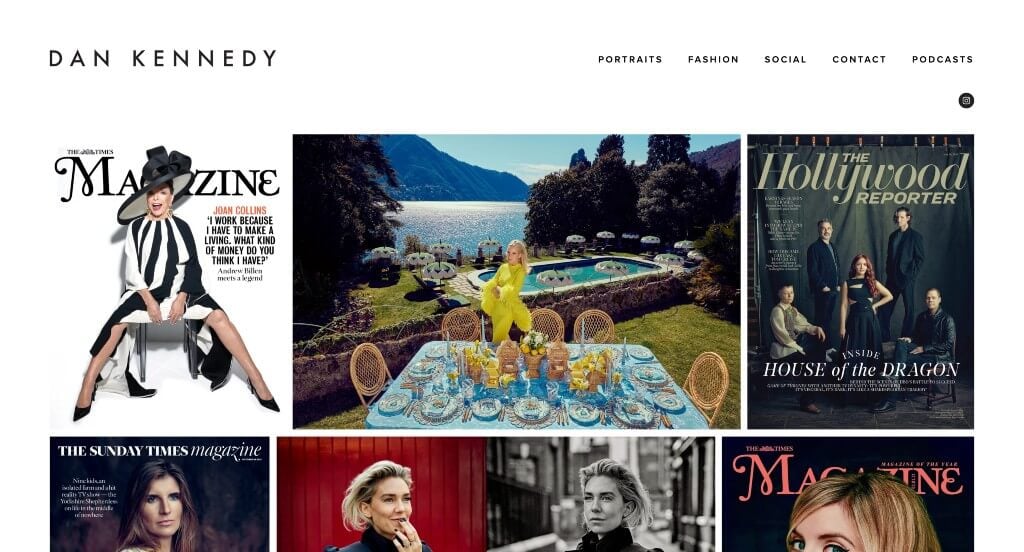The height and width of the screenshot is (552, 1024).
Task: Open the Sunday Times Magazine cover thumbnail
Action: tap(159, 495)
